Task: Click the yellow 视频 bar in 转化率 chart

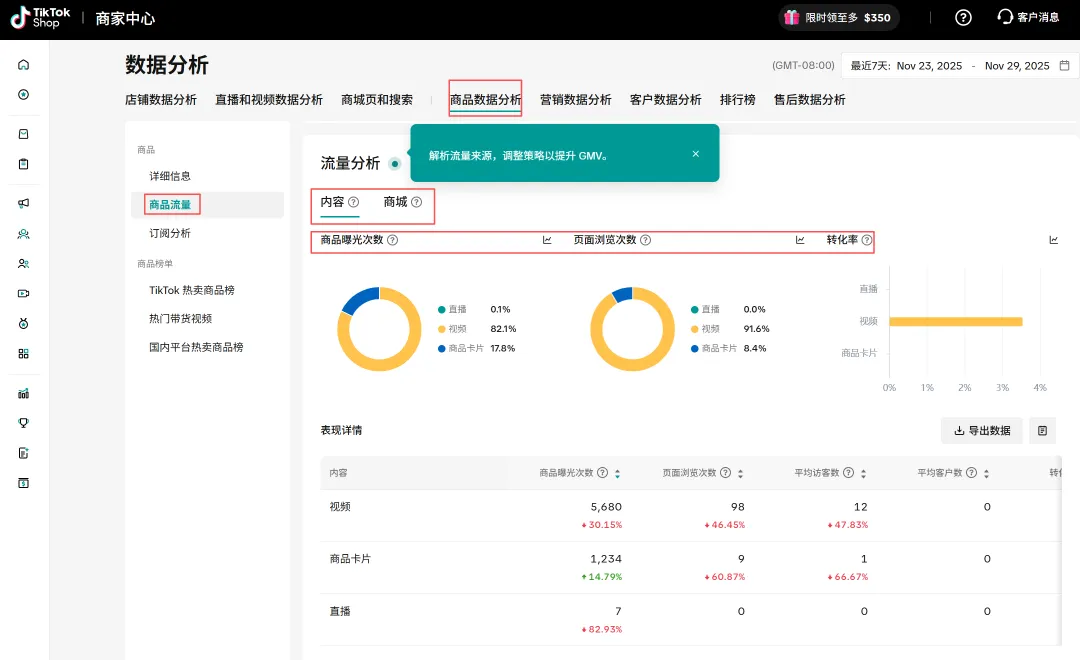Action: [x=955, y=321]
